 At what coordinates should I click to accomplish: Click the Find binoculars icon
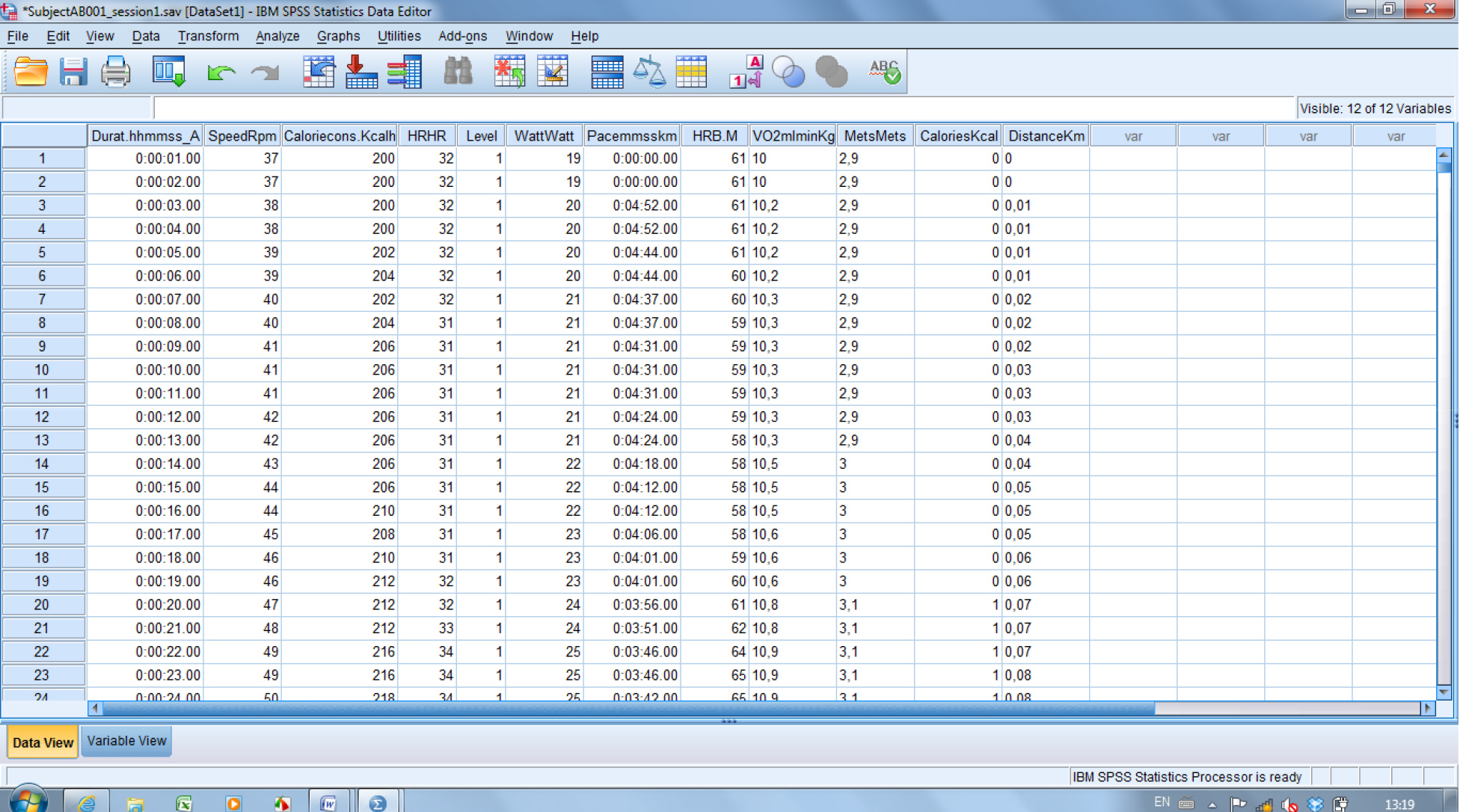pyautogui.click(x=458, y=72)
